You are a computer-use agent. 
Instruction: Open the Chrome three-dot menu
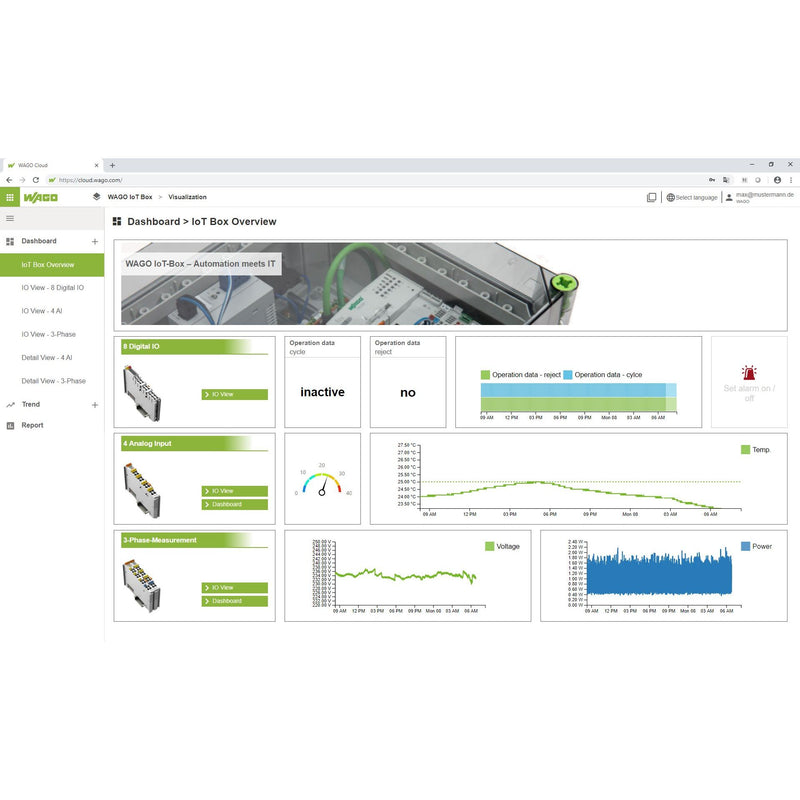tap(791, 180)
